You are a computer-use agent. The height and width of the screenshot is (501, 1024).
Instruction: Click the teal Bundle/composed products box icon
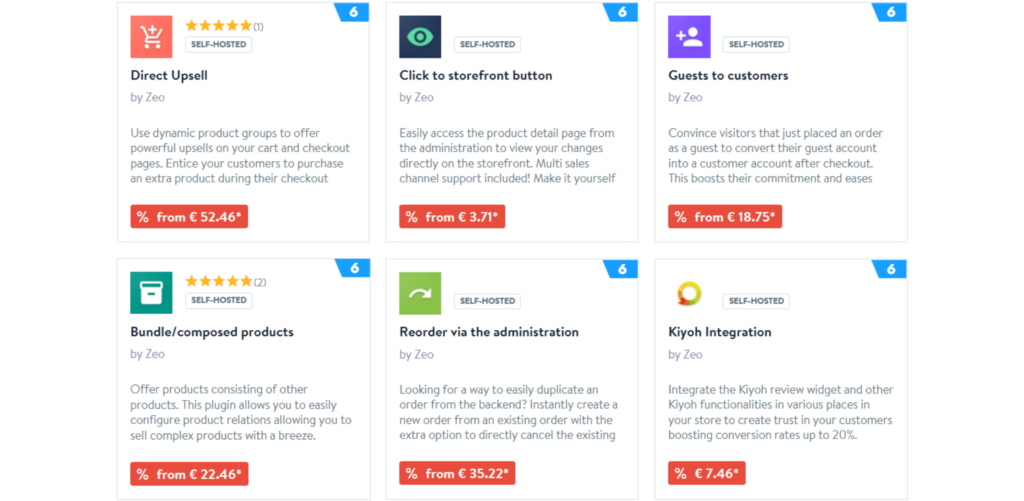tap(151, 293)
